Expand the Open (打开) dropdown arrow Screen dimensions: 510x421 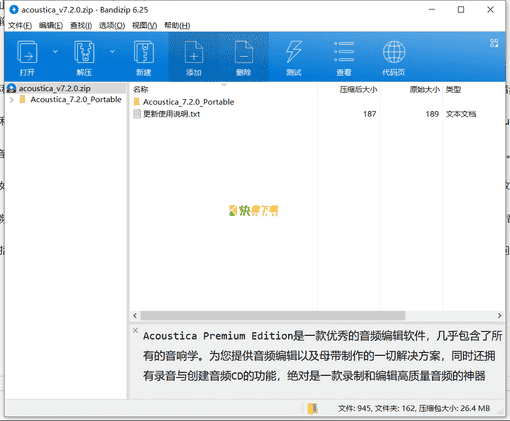pyautogui.click(x=55, y=52)
